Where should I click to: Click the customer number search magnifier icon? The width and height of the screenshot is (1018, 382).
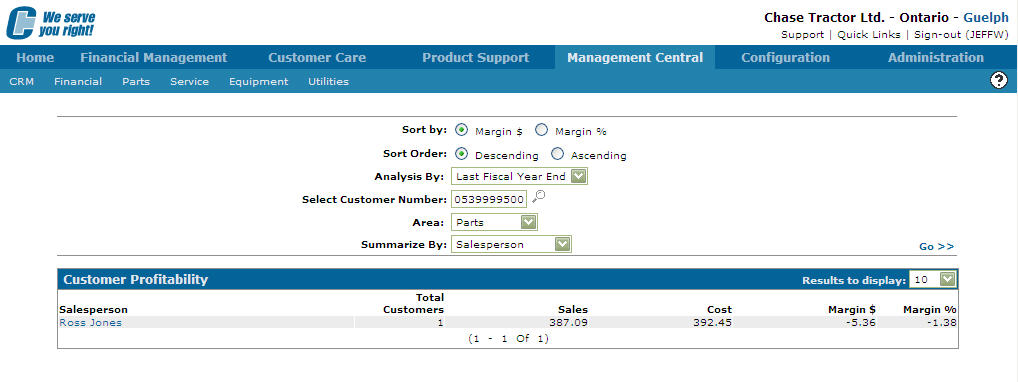tap(538, 197)
